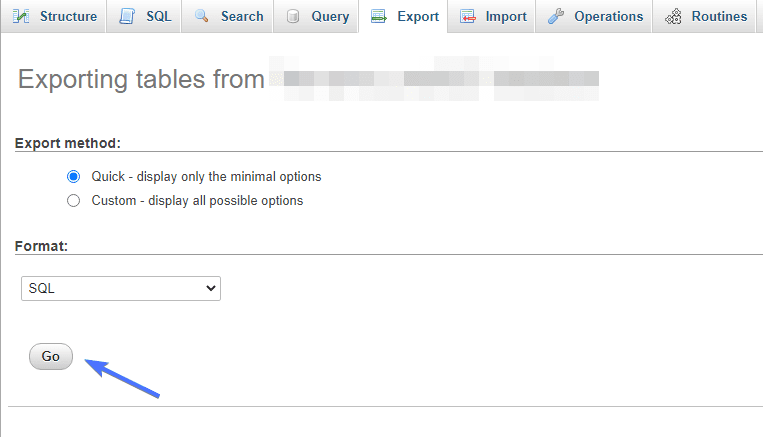
Task: Click 'Custom - display all possible options' label
Action: tap(197, 200)
